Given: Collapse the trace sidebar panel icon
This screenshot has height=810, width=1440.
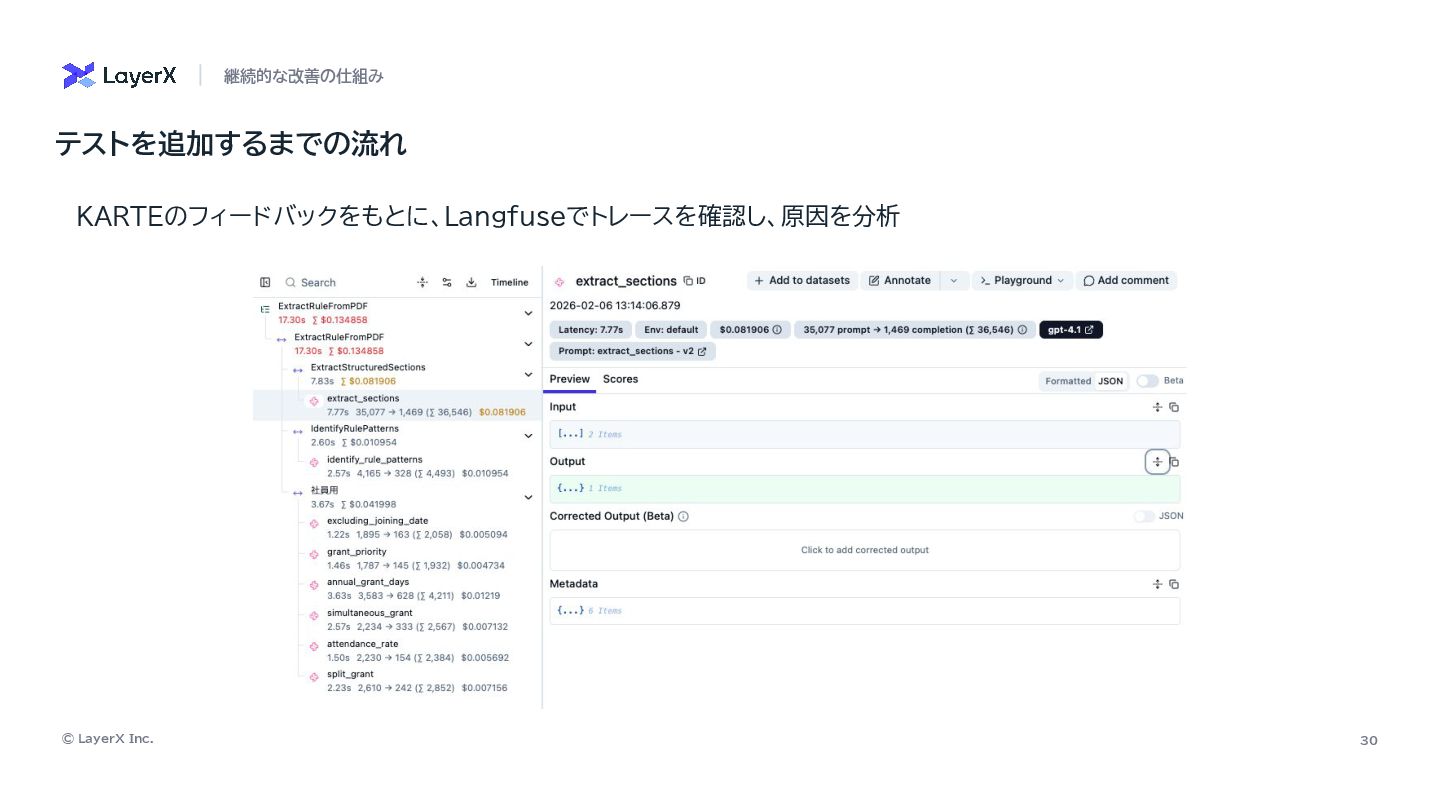Looking at the screenshot, I should (x=265, y=282).
